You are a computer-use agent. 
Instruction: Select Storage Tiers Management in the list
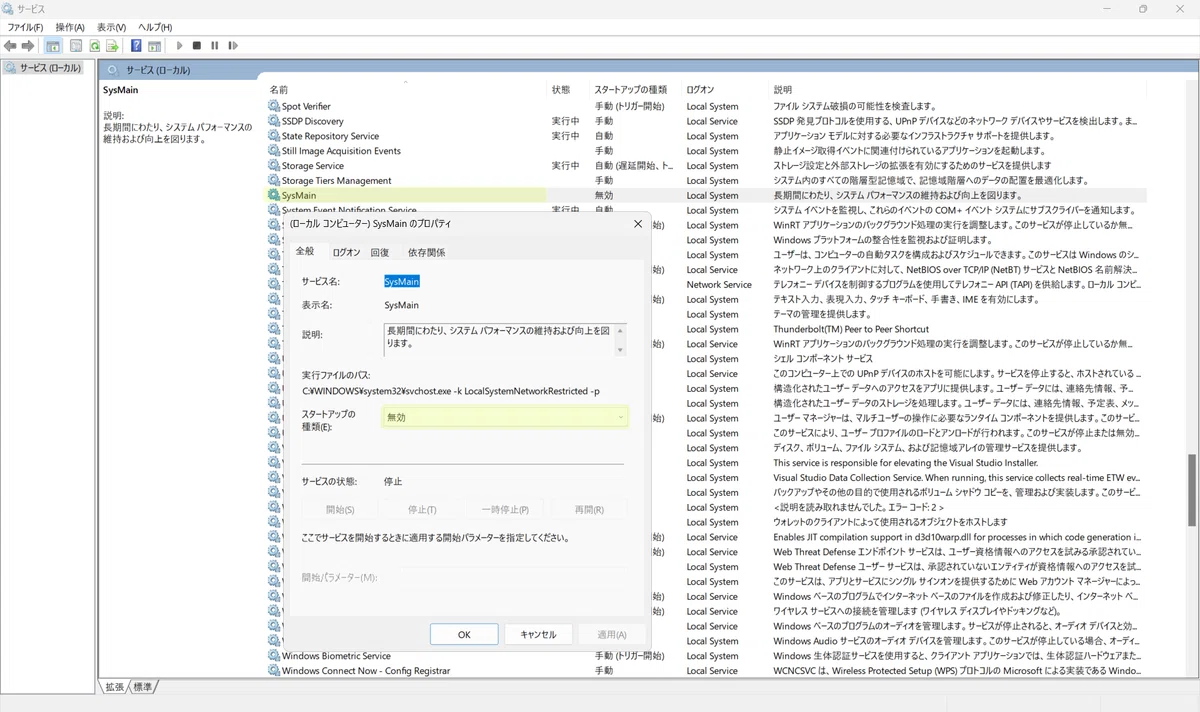click(337, 181)
